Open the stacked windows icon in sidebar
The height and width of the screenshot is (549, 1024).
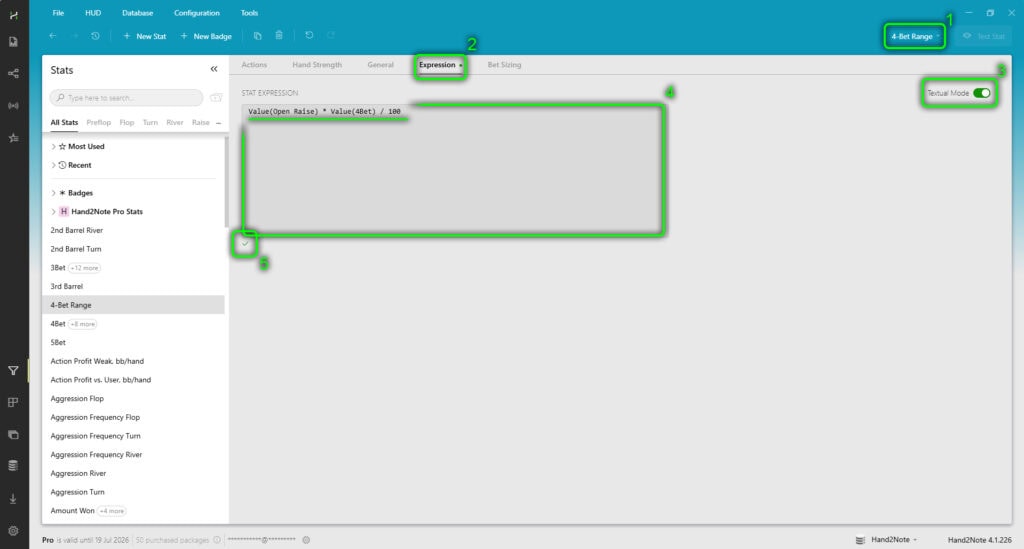coord(13,435)
